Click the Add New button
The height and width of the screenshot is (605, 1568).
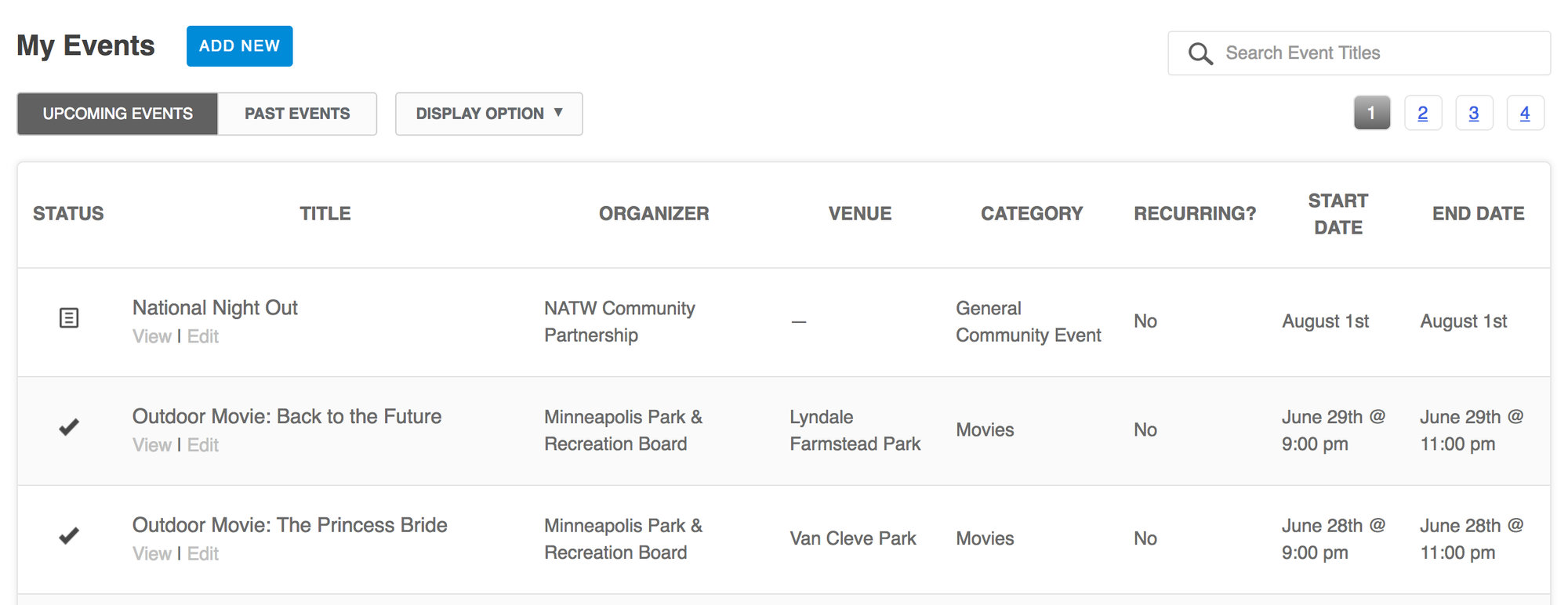click(239, 45)
